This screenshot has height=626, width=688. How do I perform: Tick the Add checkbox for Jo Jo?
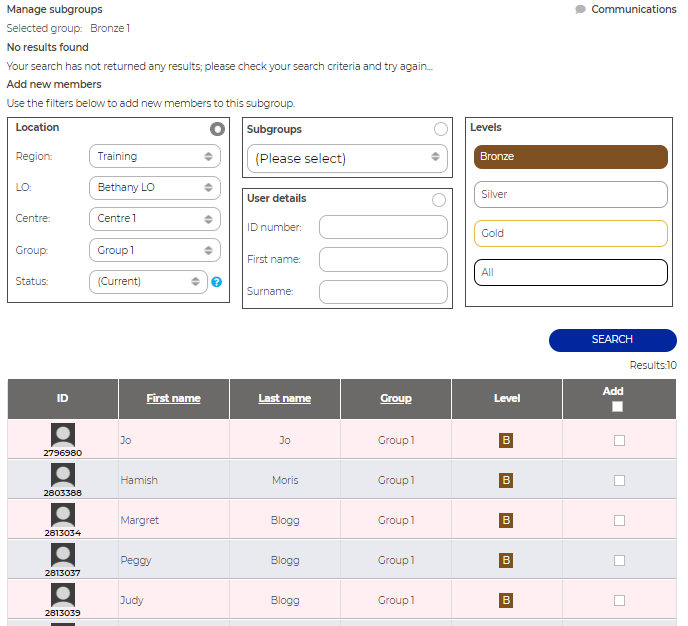pyautogui.click(x=619, y=440)
